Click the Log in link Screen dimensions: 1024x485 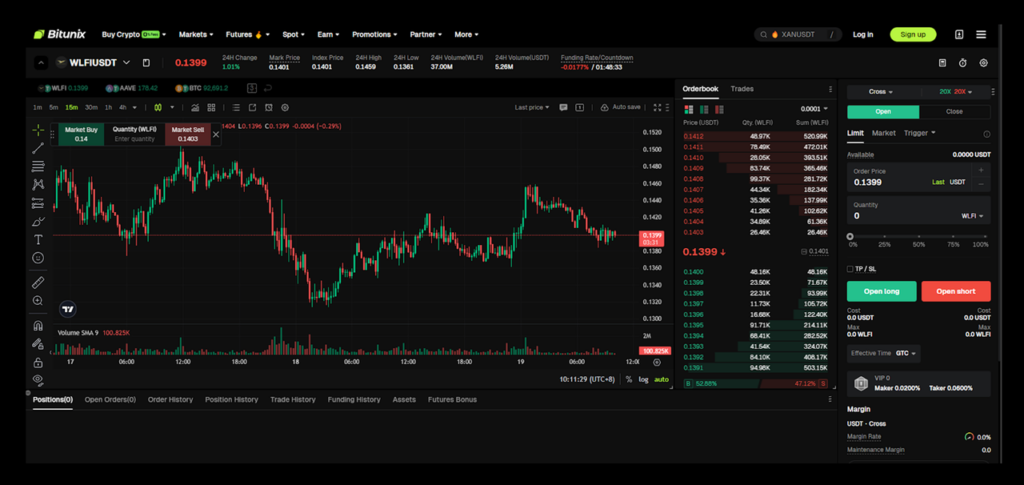click(x=863, y=35)
